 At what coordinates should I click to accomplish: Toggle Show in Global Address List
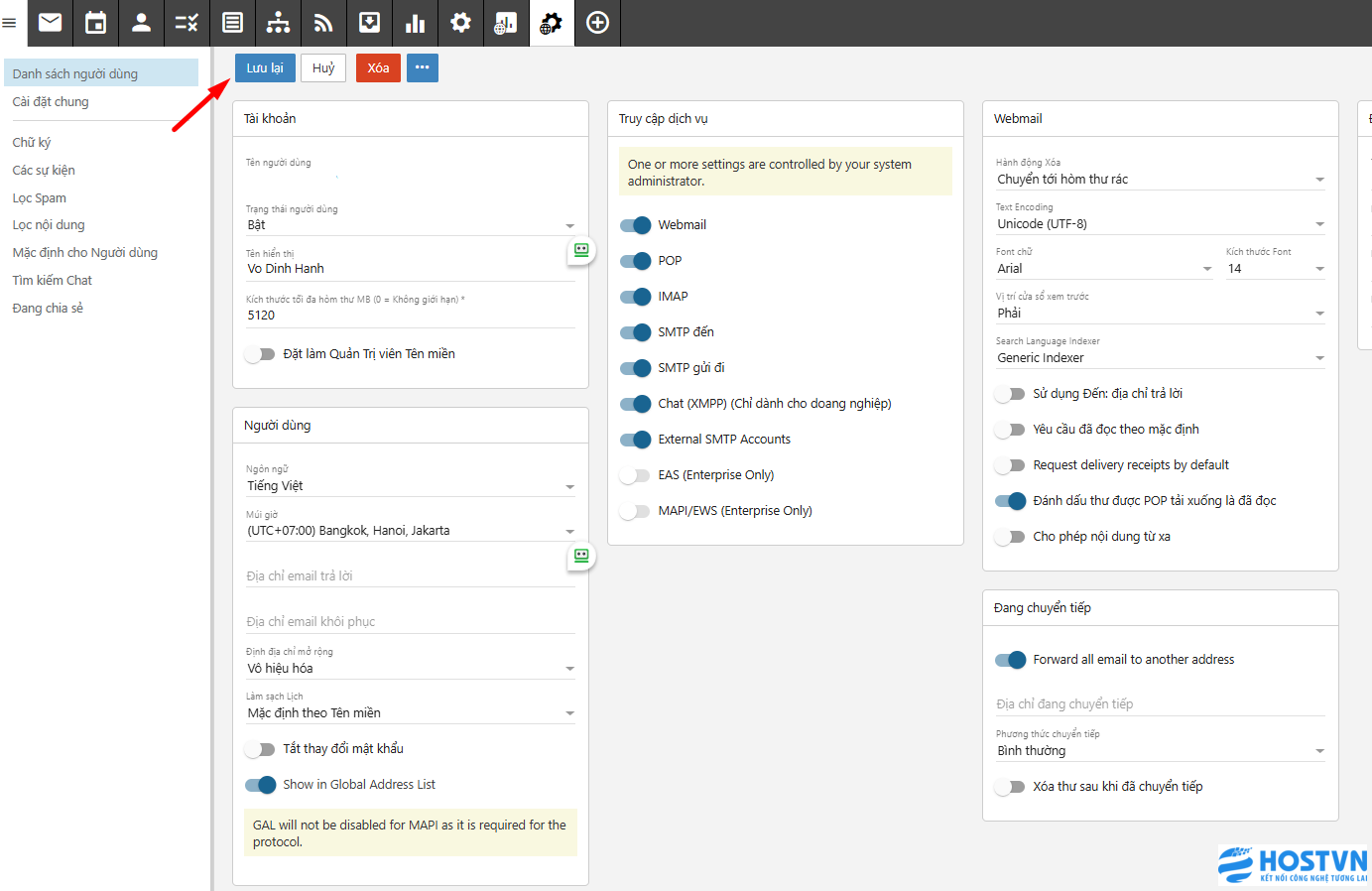click(x=260, y=785)
